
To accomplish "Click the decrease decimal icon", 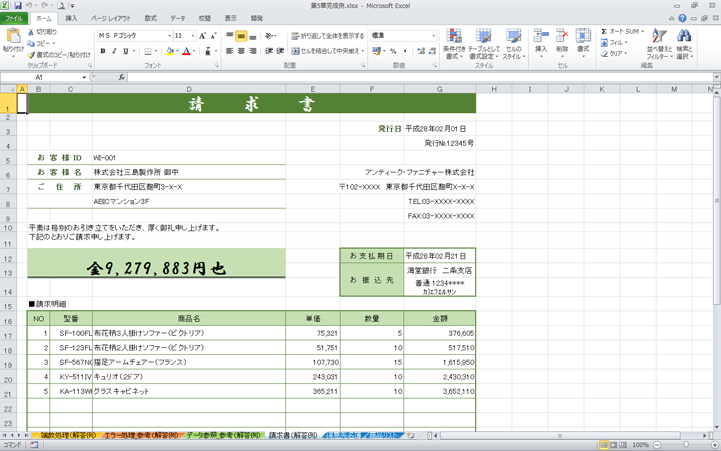I will (x=432, y=51).
